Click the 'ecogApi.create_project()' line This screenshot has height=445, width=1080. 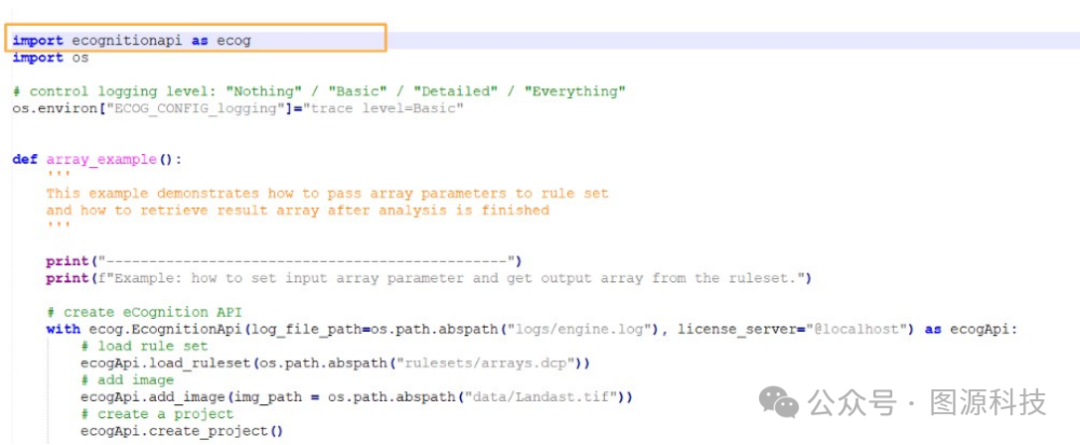pos(182,431)
